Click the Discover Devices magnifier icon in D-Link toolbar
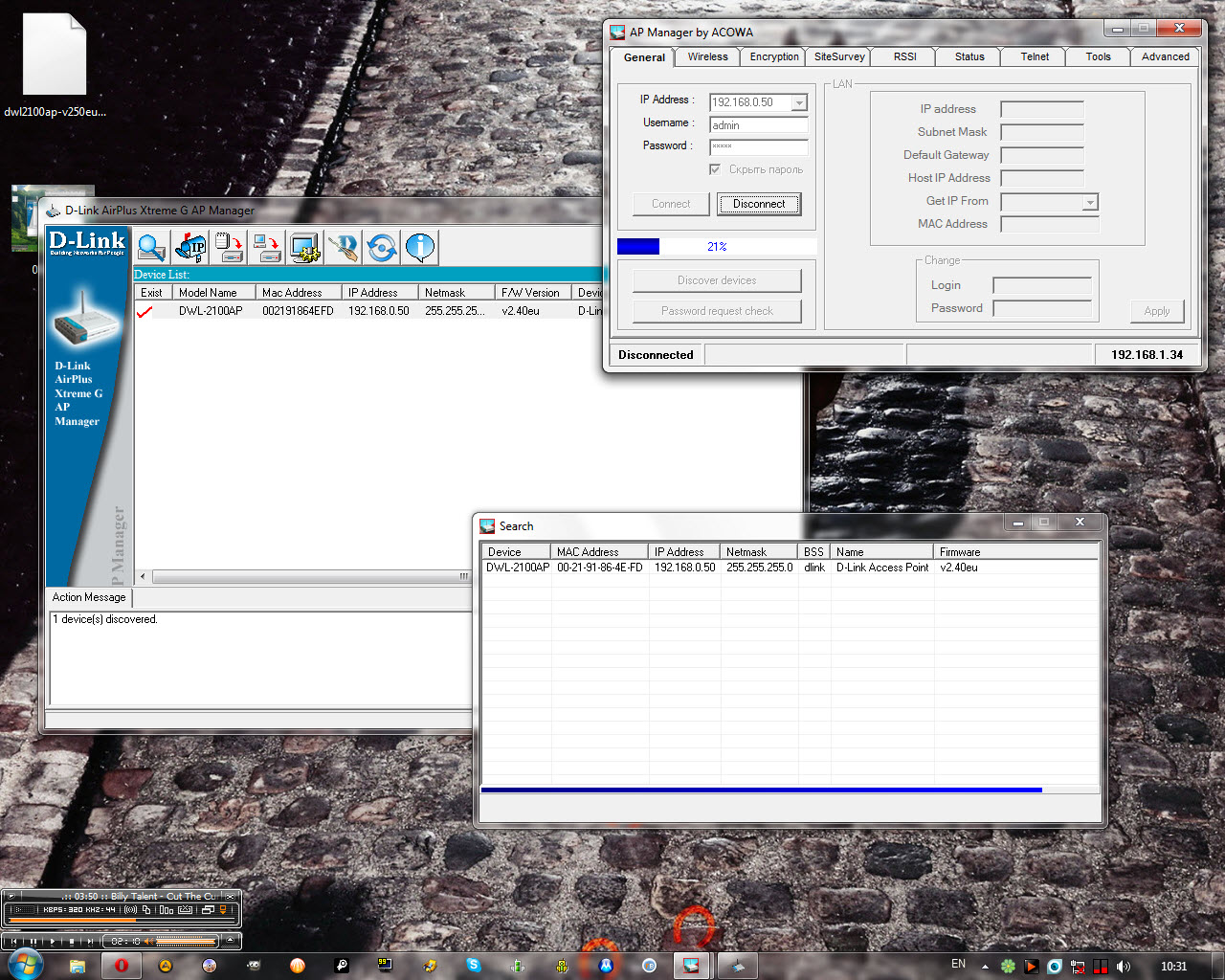Viewport: 1225px width, 980px height. pyautogui.click(x=152, y=248)
